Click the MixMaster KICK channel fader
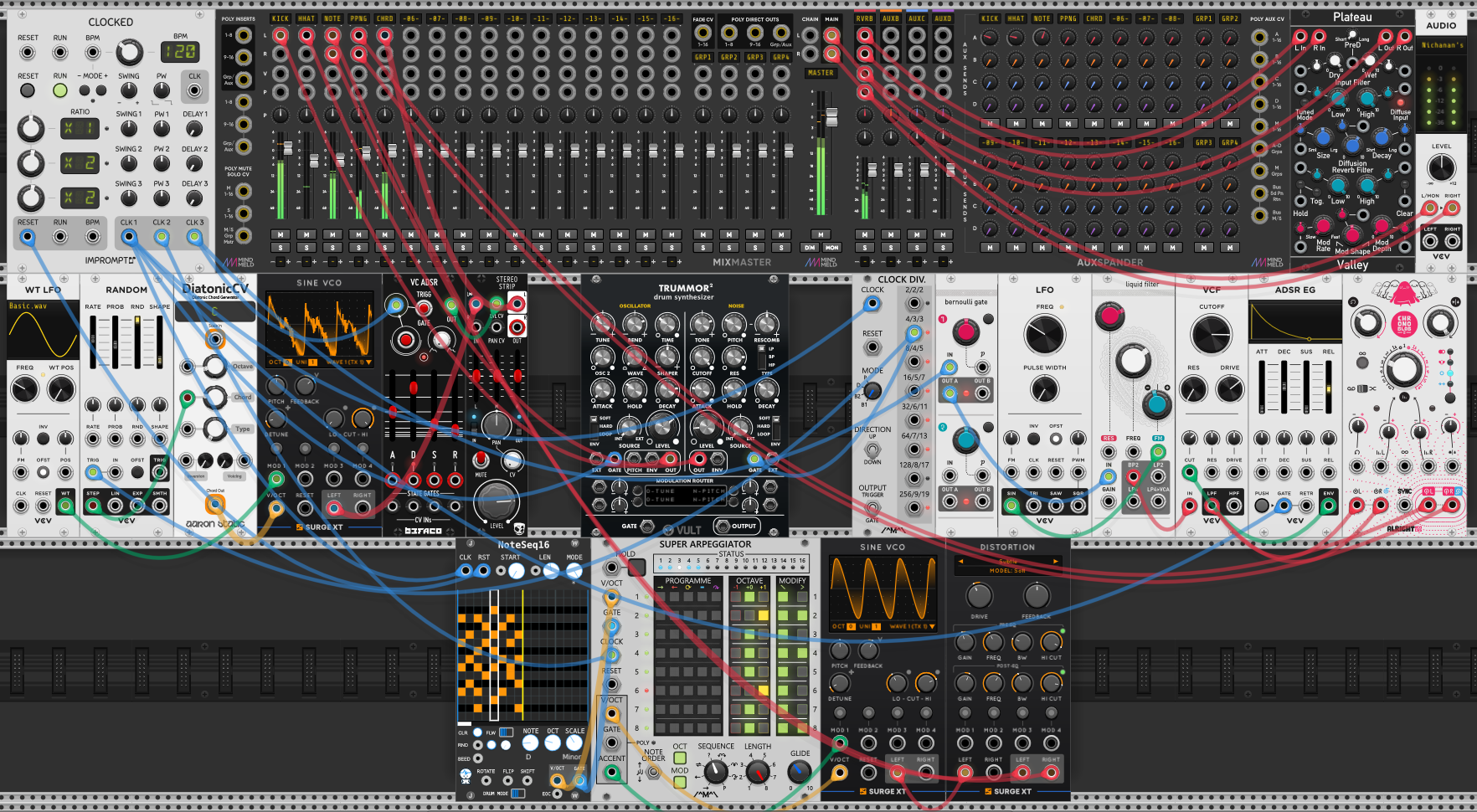The image size is (1477, 812). coord(288,149)
